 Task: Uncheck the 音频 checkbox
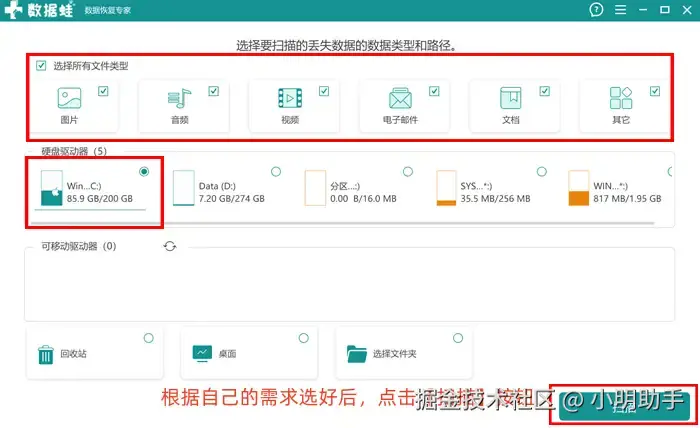point(213,91)
